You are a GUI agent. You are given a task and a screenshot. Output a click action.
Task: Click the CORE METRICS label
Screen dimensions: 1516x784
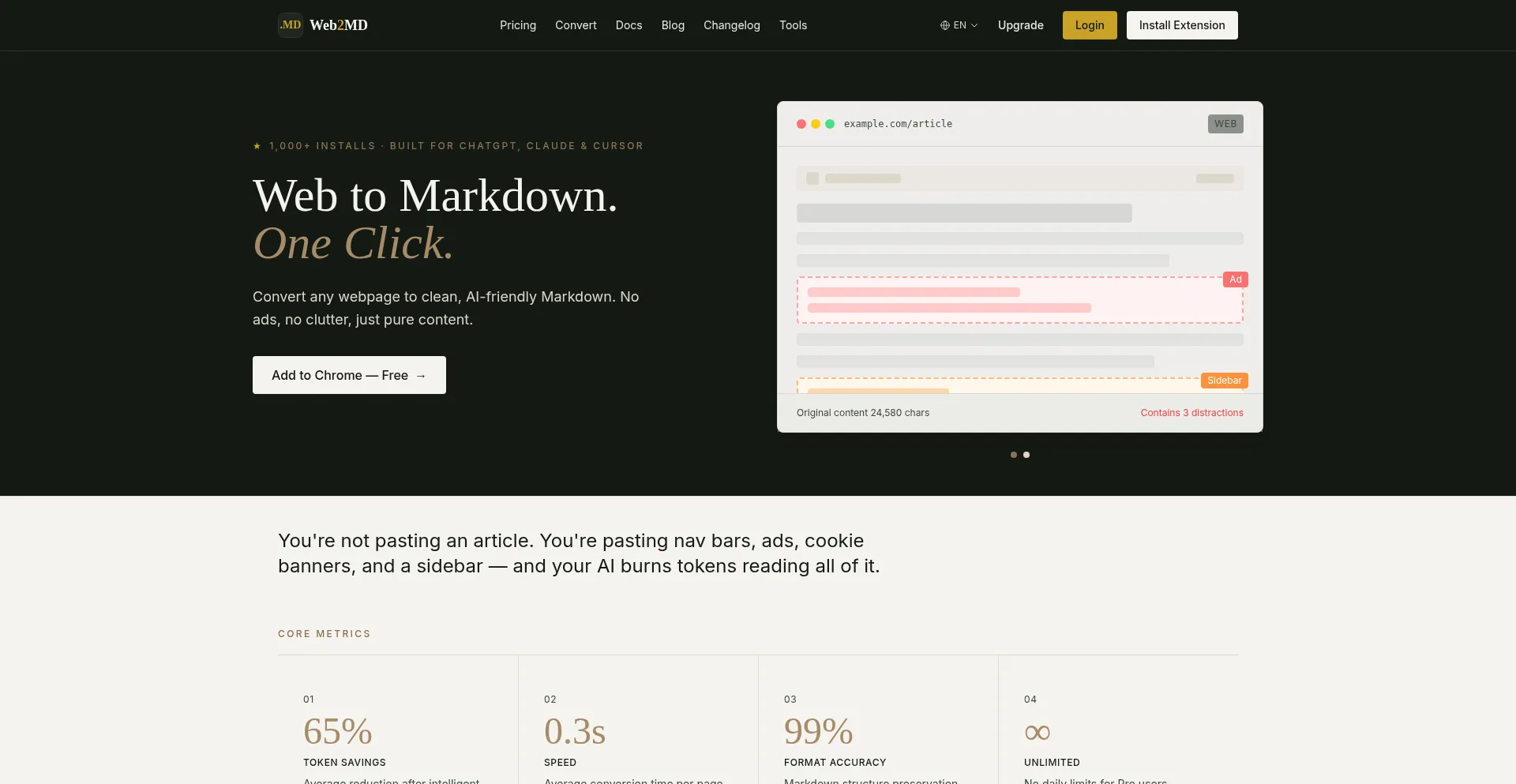click(x=325, y=634)
